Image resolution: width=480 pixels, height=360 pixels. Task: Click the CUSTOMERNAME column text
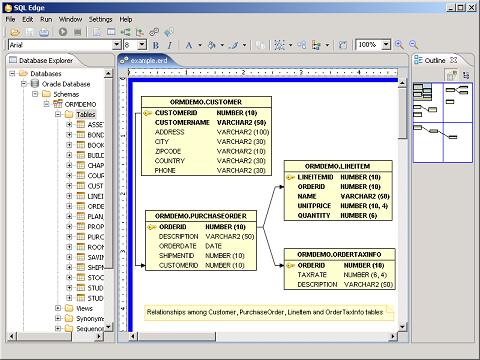tap(182, 122)
